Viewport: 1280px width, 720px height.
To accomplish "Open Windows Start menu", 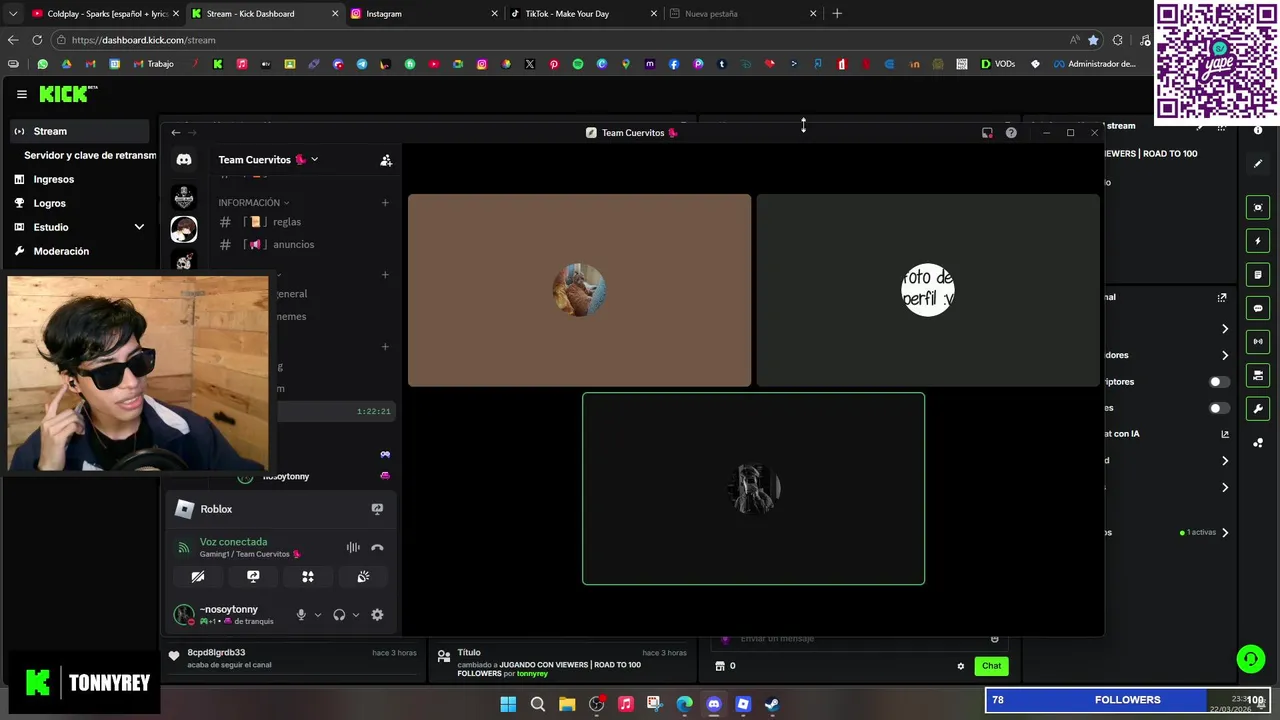I will [508, 704].
